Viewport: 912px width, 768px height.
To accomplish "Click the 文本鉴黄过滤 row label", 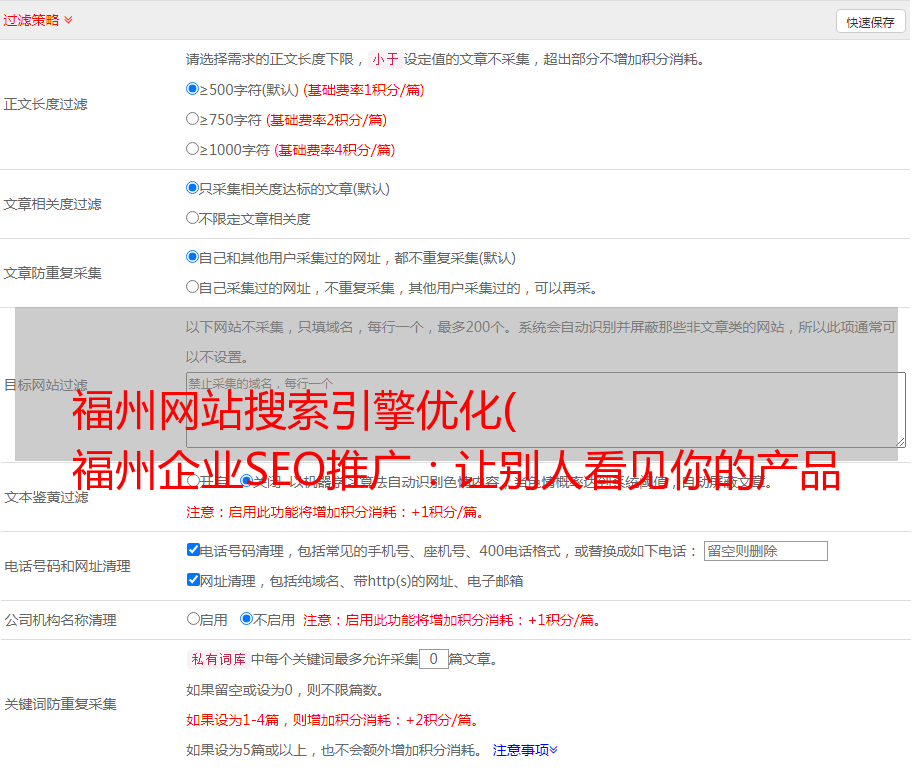I will point(47,497).
